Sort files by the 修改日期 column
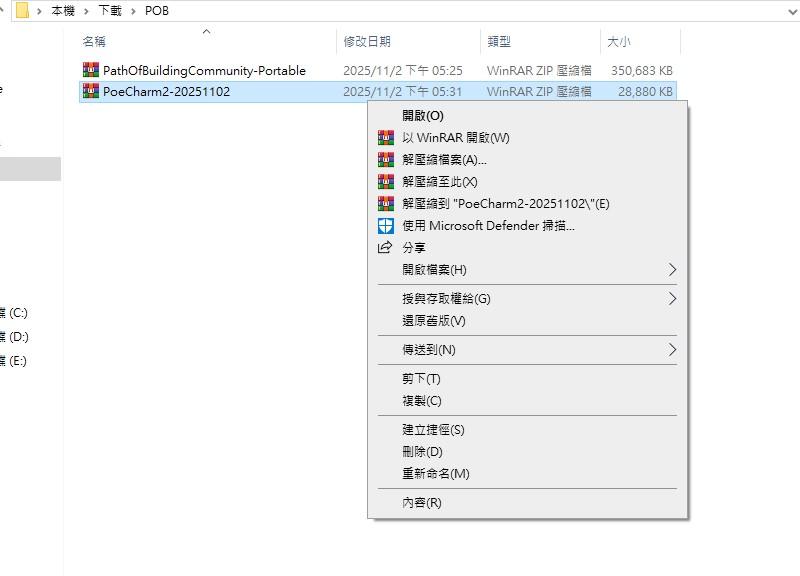The width and height of the screenshot is (800, 576). point(408,41)
